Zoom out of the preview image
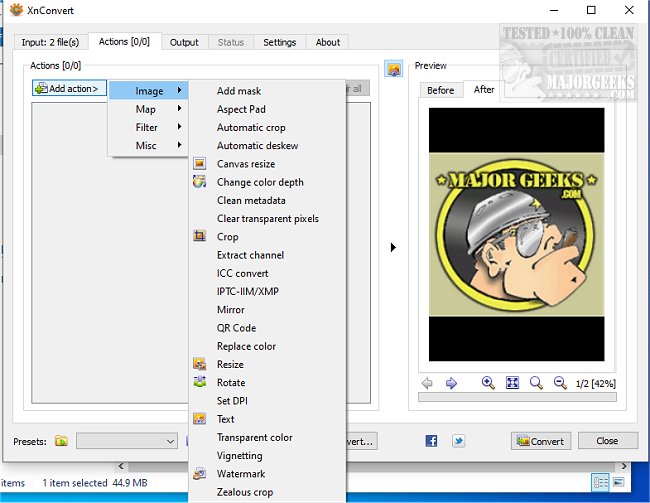 point(560,383)
